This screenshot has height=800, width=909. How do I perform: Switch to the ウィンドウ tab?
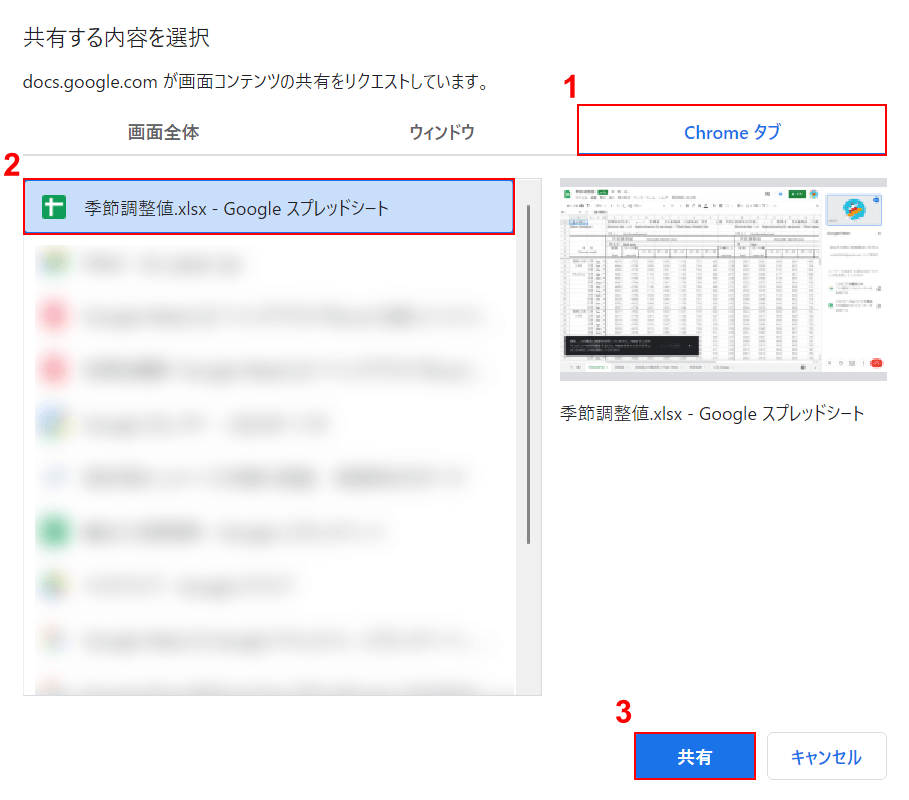point(442,132)
